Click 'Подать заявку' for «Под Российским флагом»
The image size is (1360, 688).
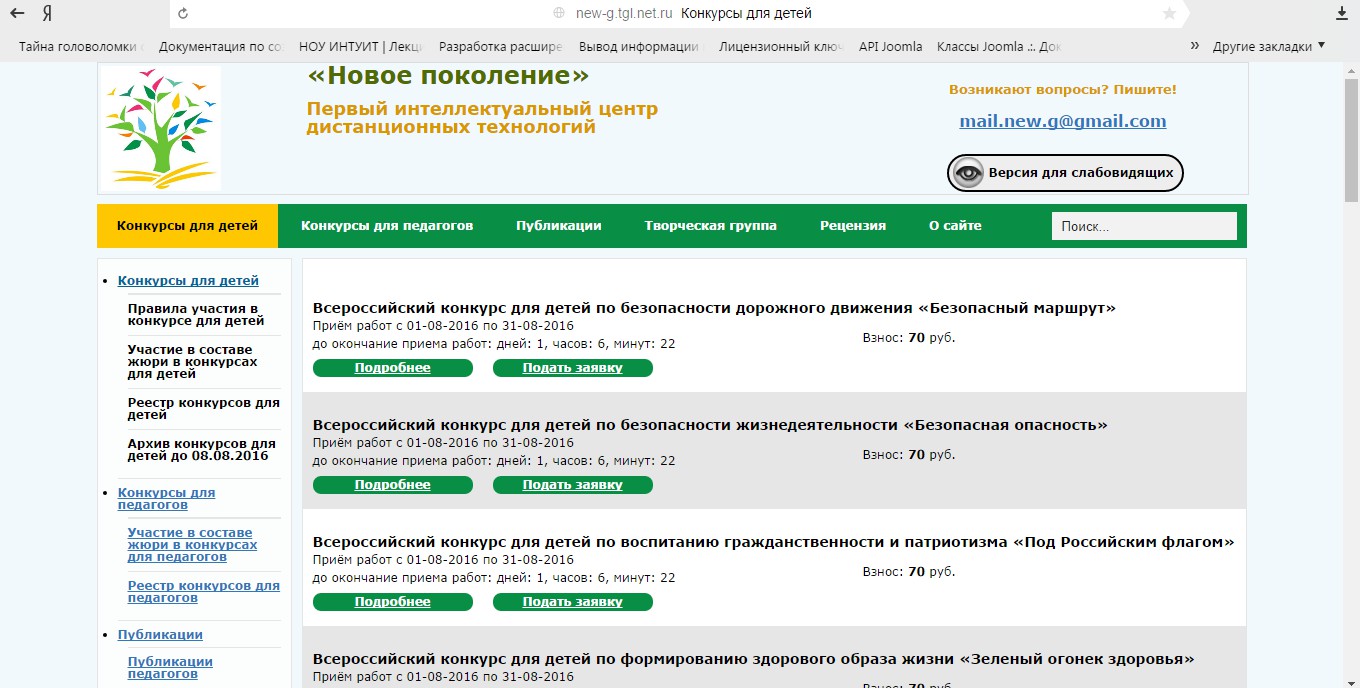[572, 602]
